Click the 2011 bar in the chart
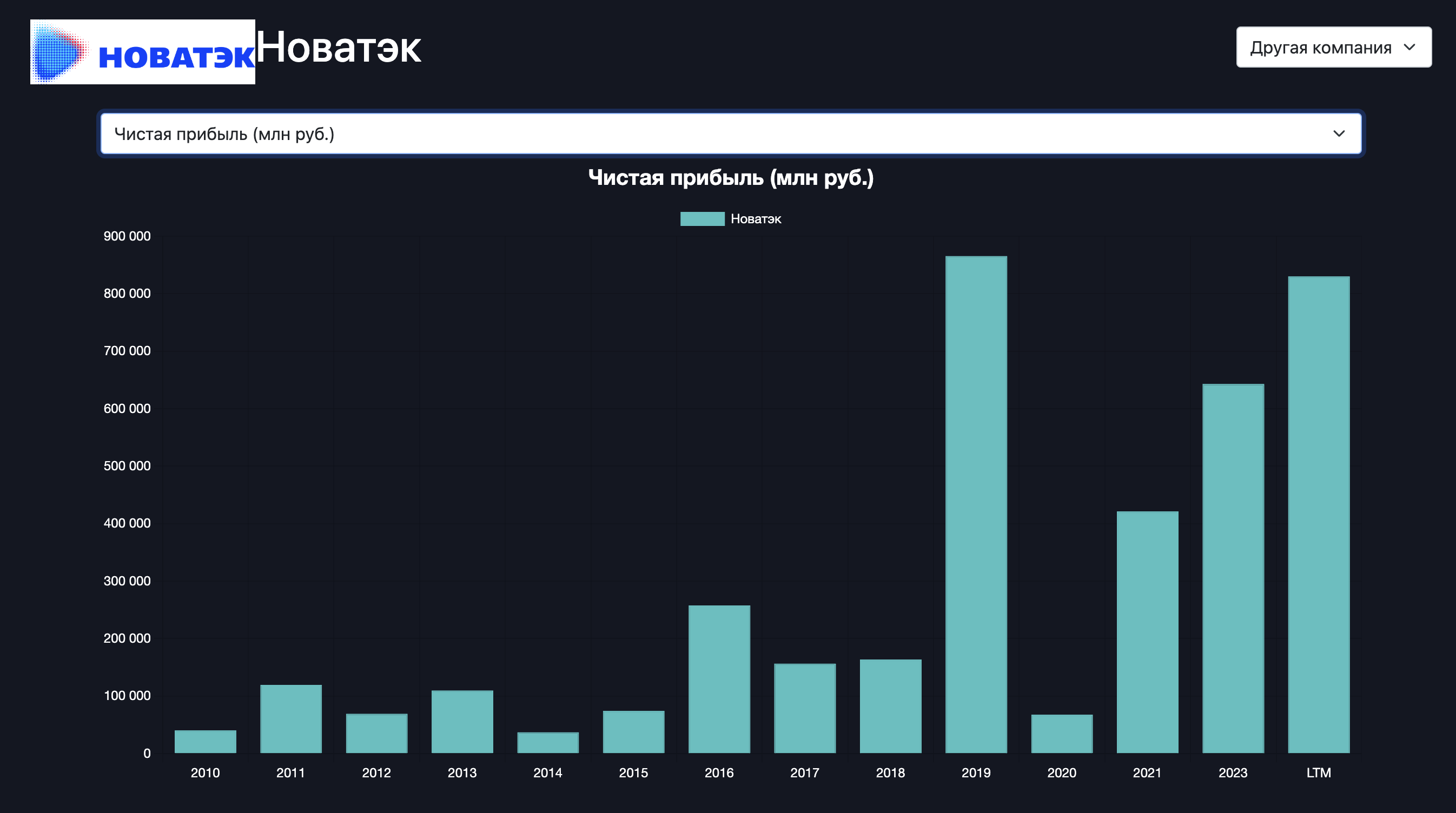 [291, 719]
